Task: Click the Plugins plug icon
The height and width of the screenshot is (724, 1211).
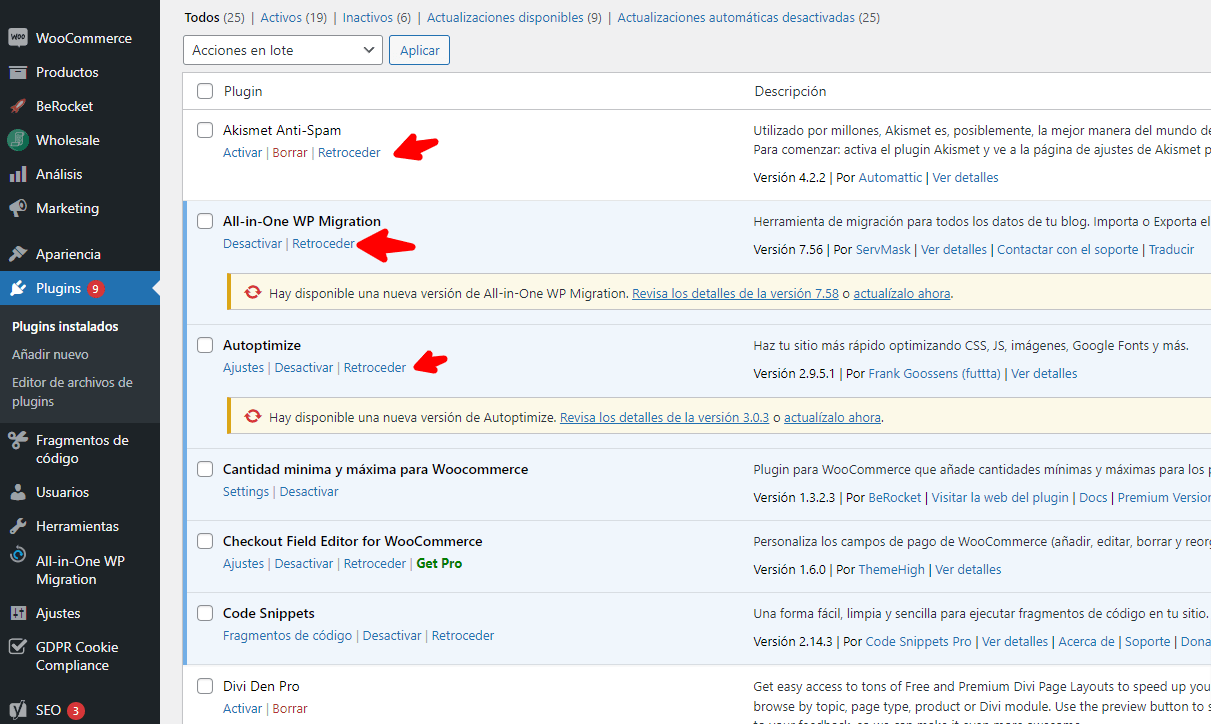Action: tap(18, 288)
